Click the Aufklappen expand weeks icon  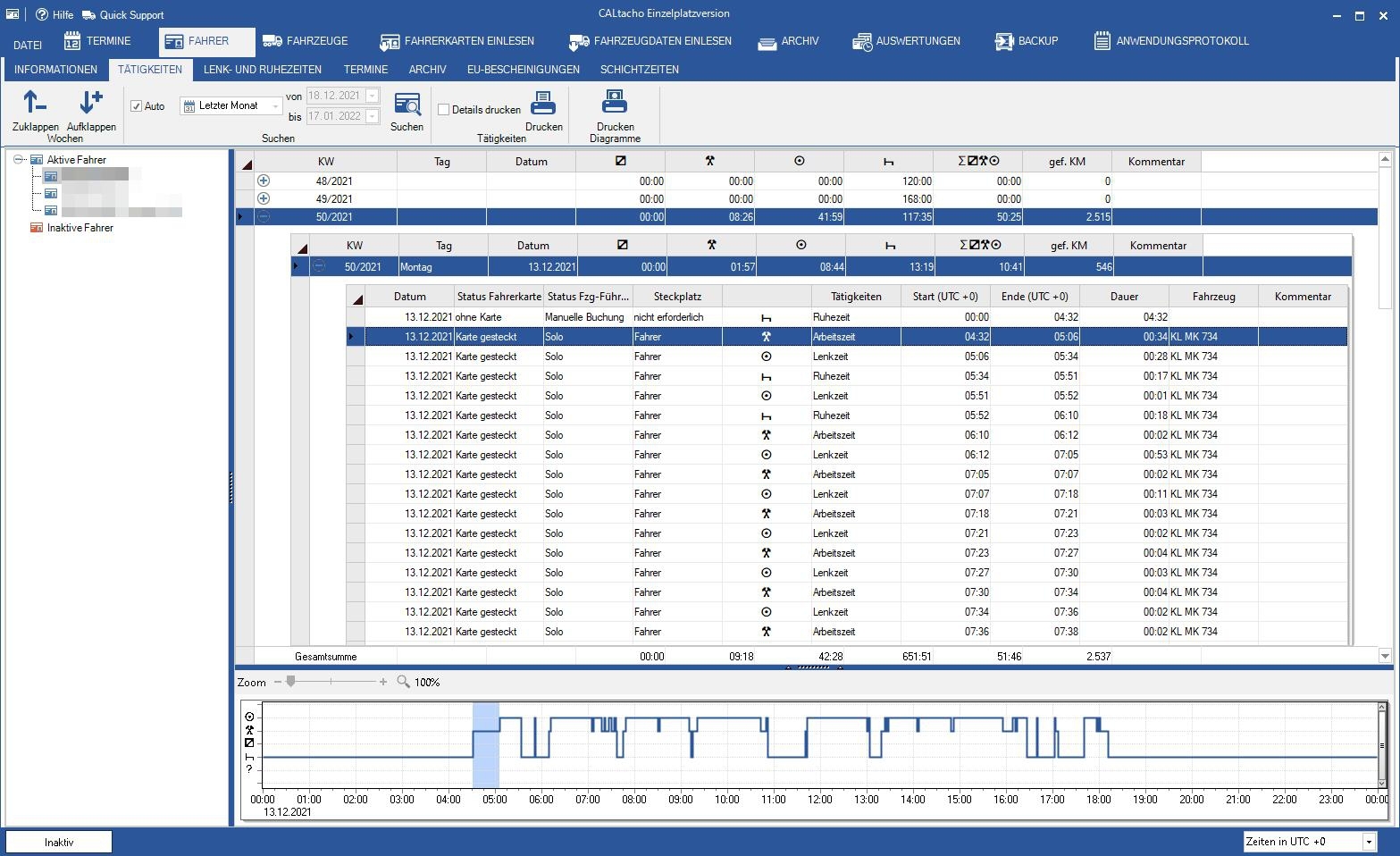(90, 104)
